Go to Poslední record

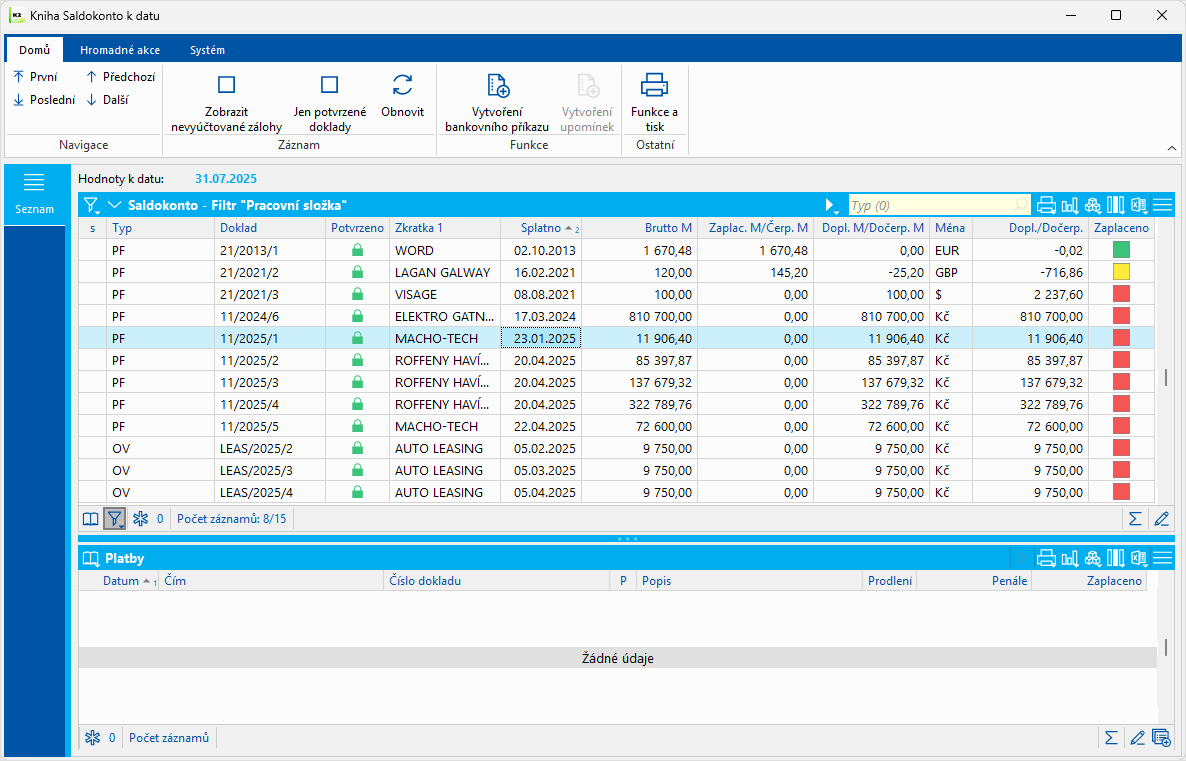[44, 100]
